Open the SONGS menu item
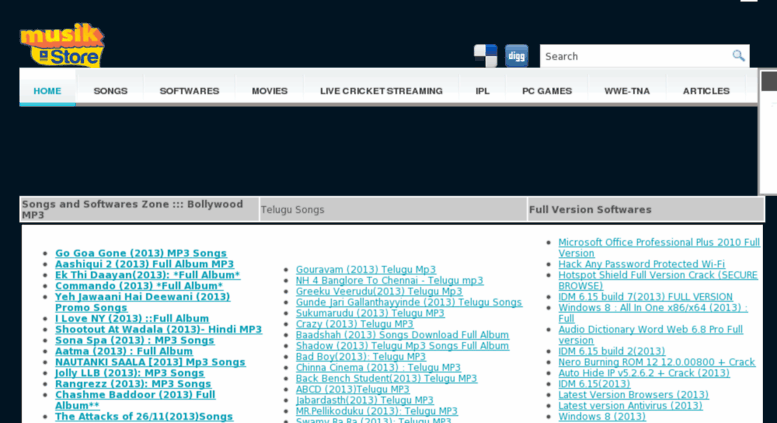This screenshot has height=423, width=777. tap(110, 91)
